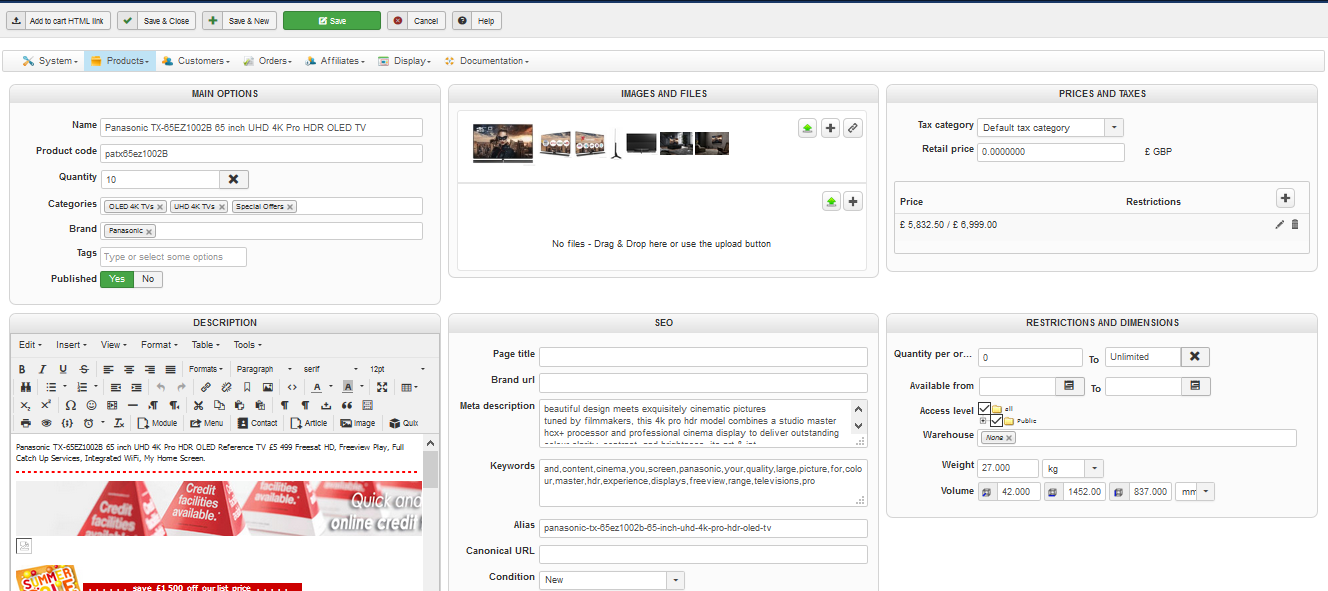
Task: Open the Affiliates menu
Action: [335, 61]
